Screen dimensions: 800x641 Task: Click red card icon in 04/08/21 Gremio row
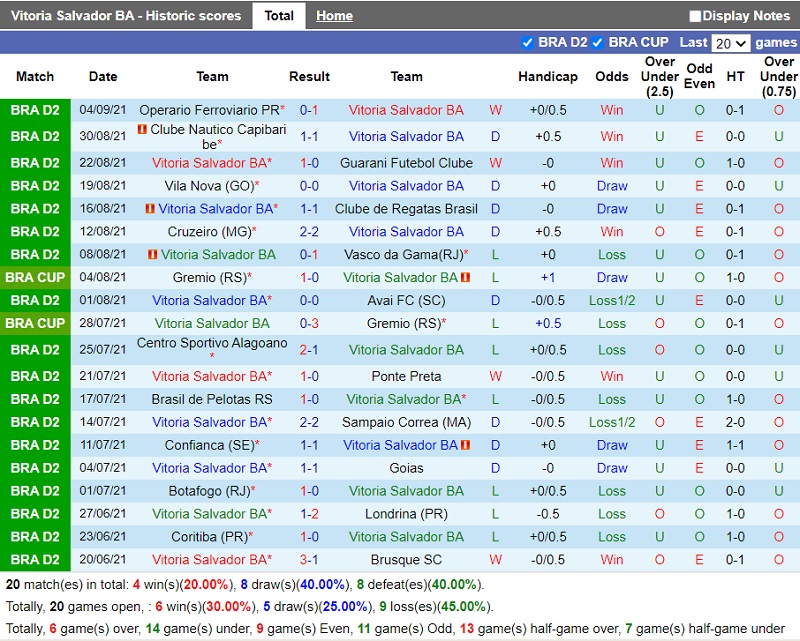pos(466,278)
